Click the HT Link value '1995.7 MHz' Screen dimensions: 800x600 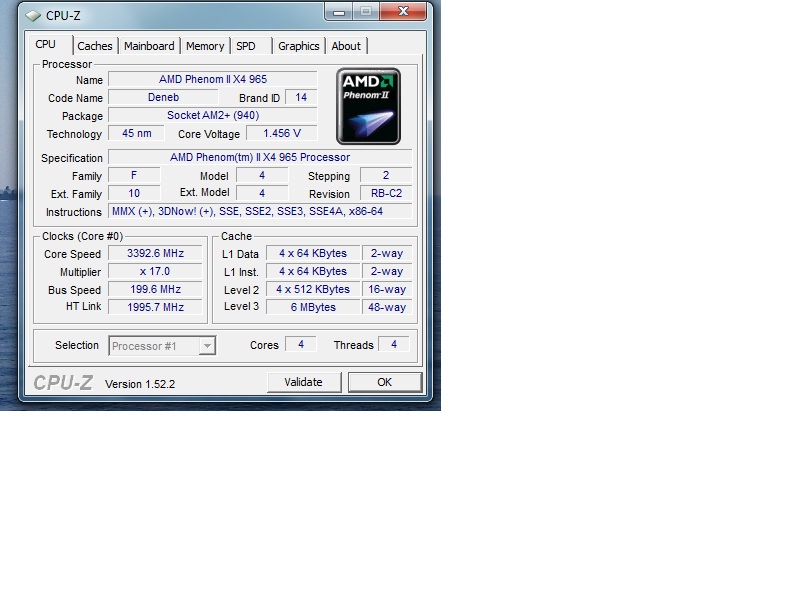tap(156, 307)
